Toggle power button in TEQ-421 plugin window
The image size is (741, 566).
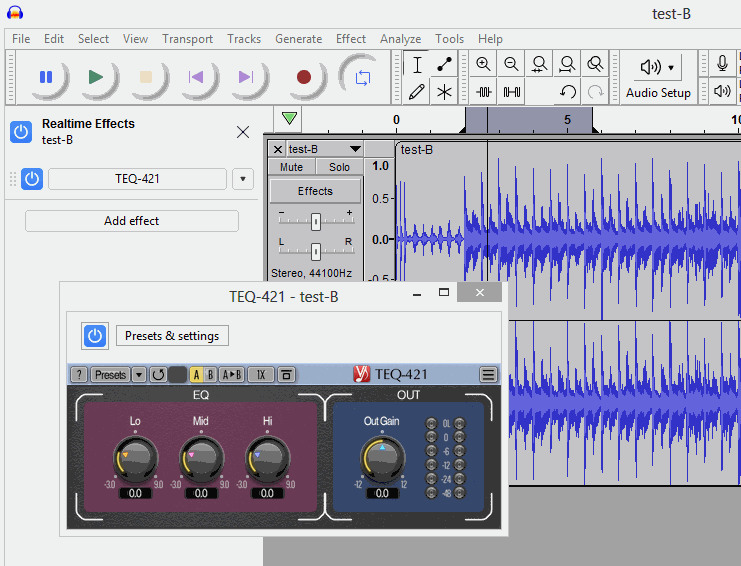tap(95, 336)
